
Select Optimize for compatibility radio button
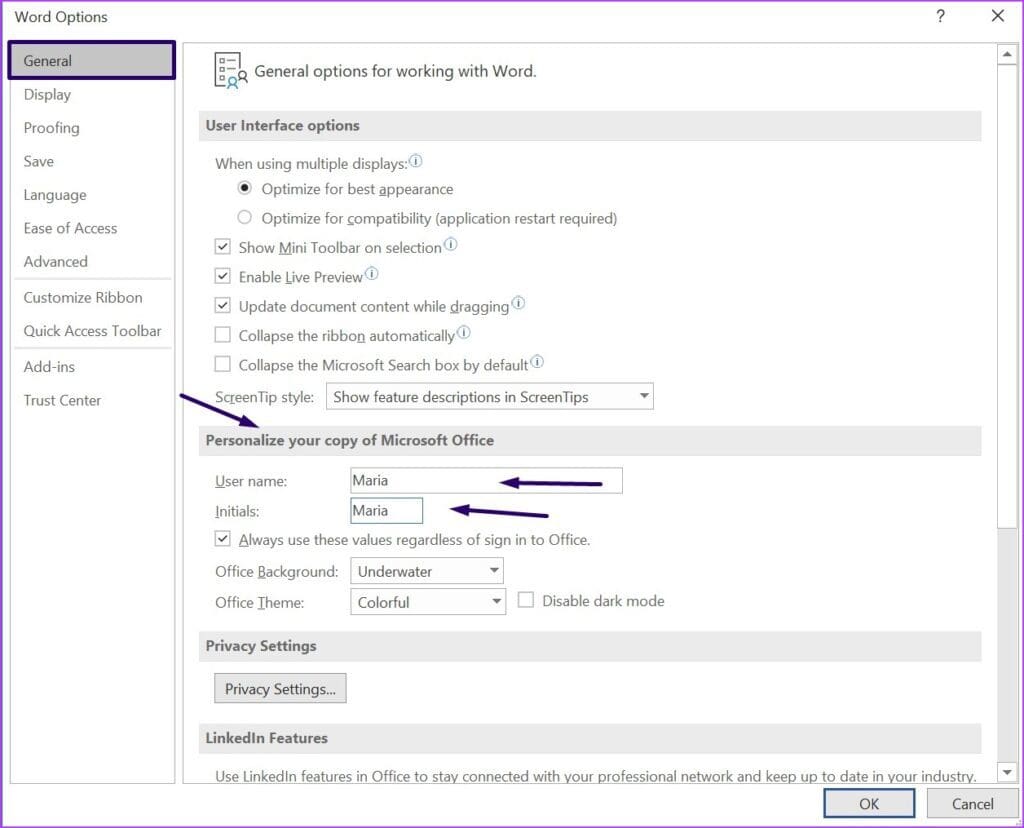tap(244, 217)
